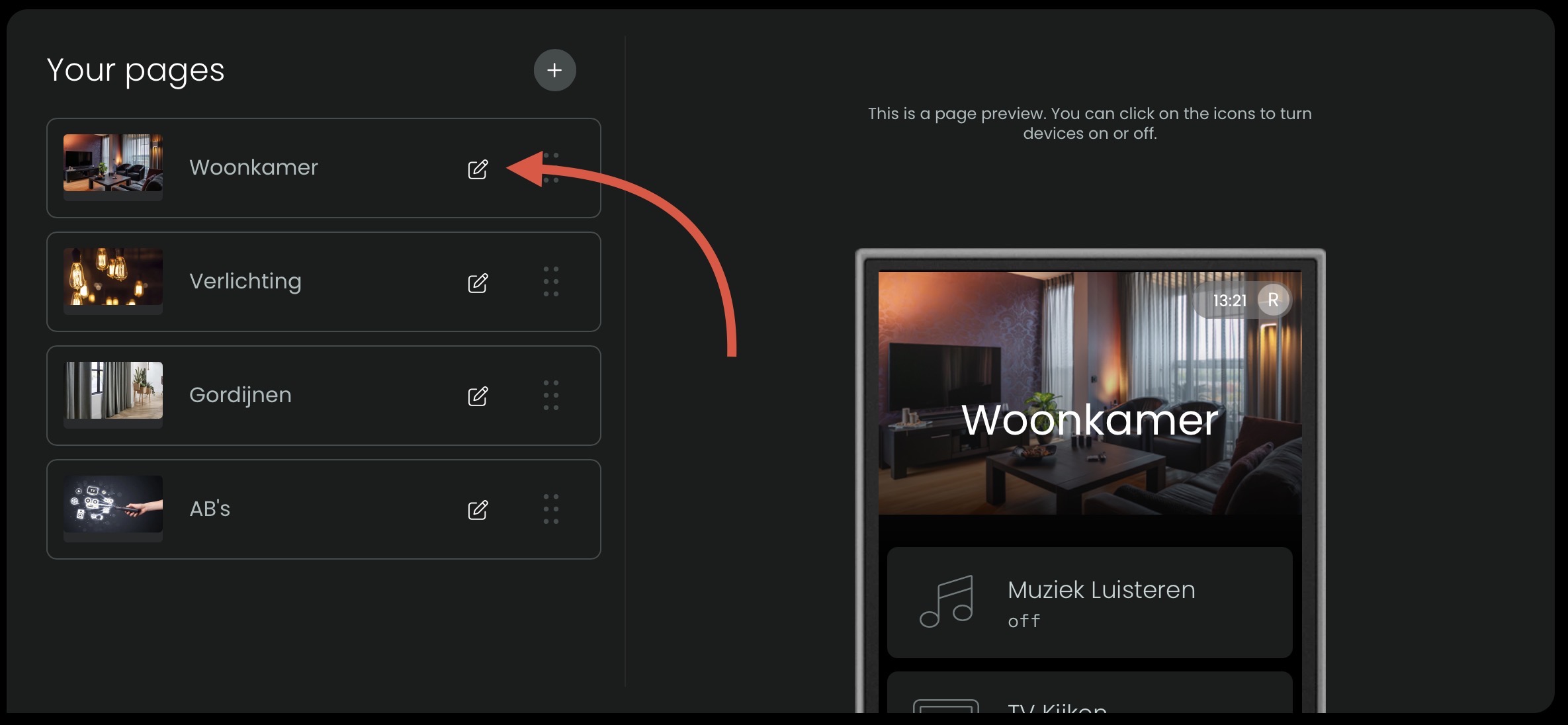The height and width of the screenshot is (725, 1568).
Task: Edit the AB's page
Action: point(478,510)
